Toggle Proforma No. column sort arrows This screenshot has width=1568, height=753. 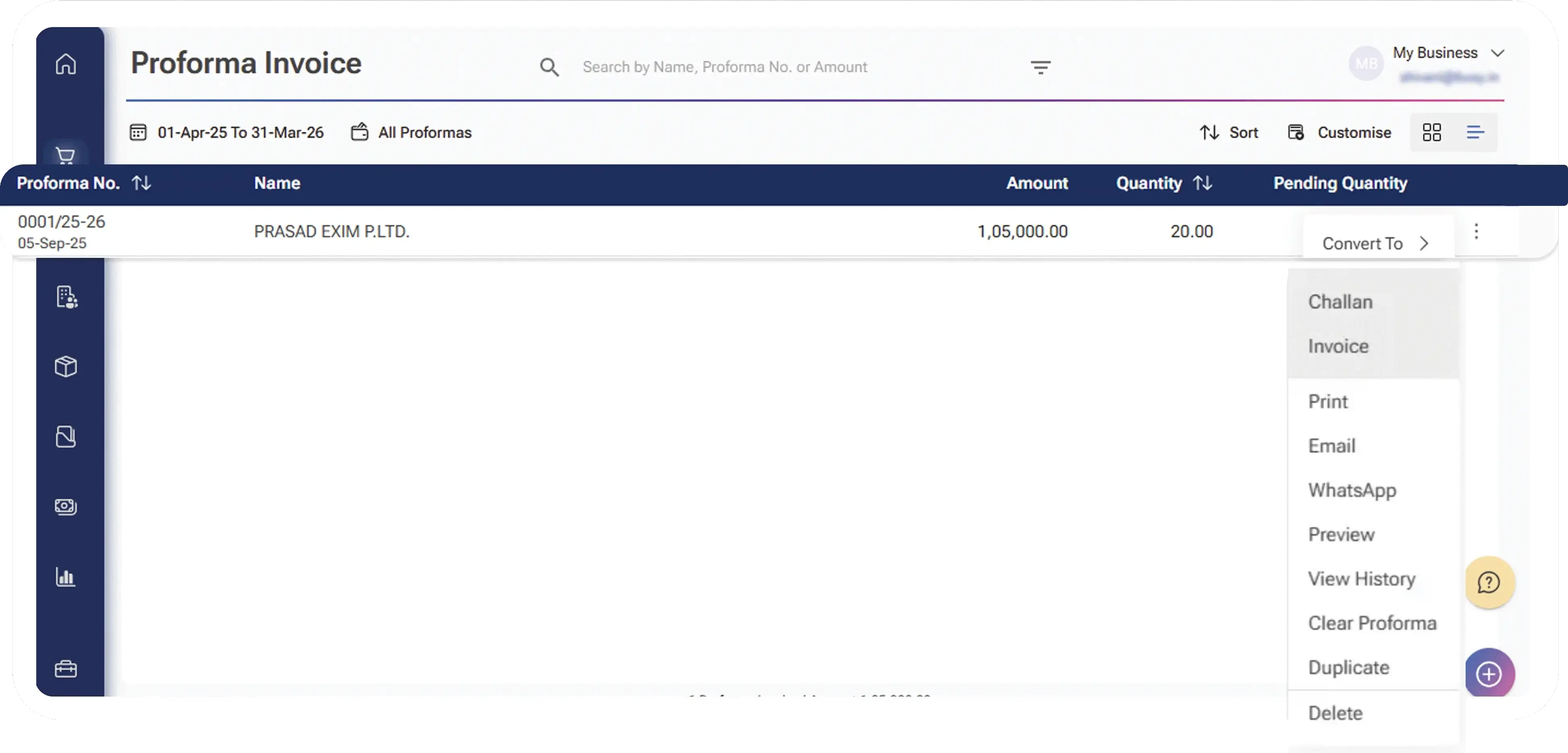pyautogui.click(x=141, y=183)
